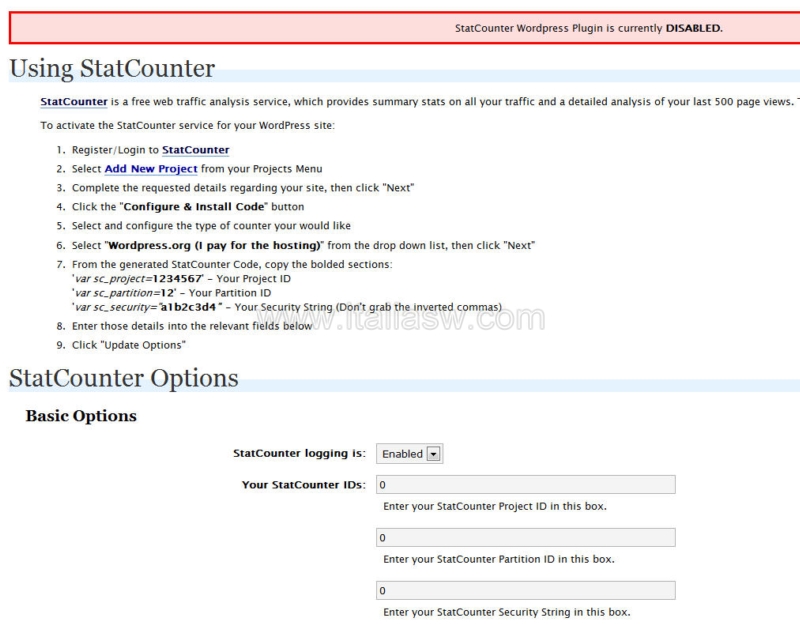Focus the StatCounter Project ID field

(526, 485)
